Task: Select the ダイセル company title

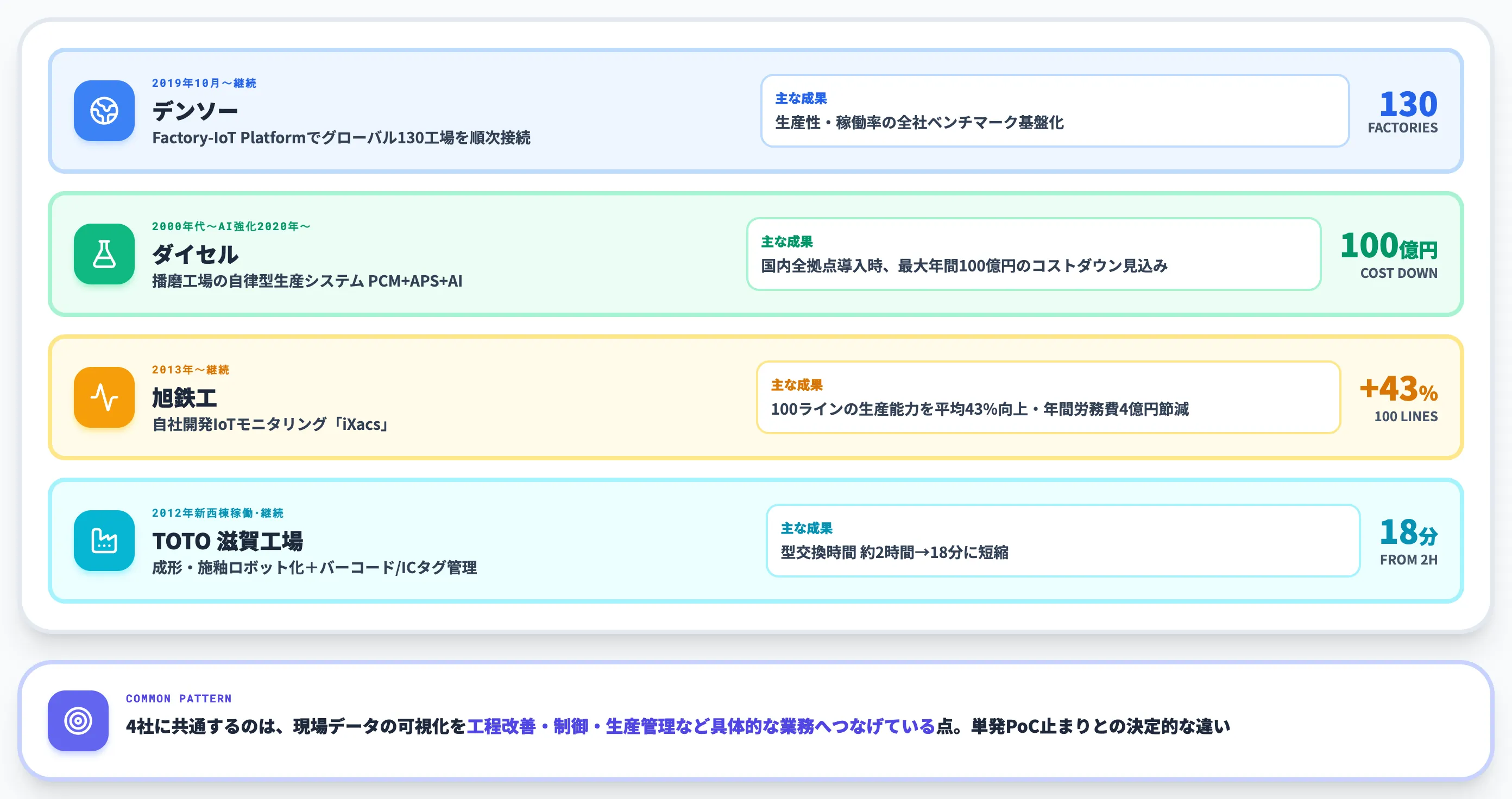Action: pos(195,254)
